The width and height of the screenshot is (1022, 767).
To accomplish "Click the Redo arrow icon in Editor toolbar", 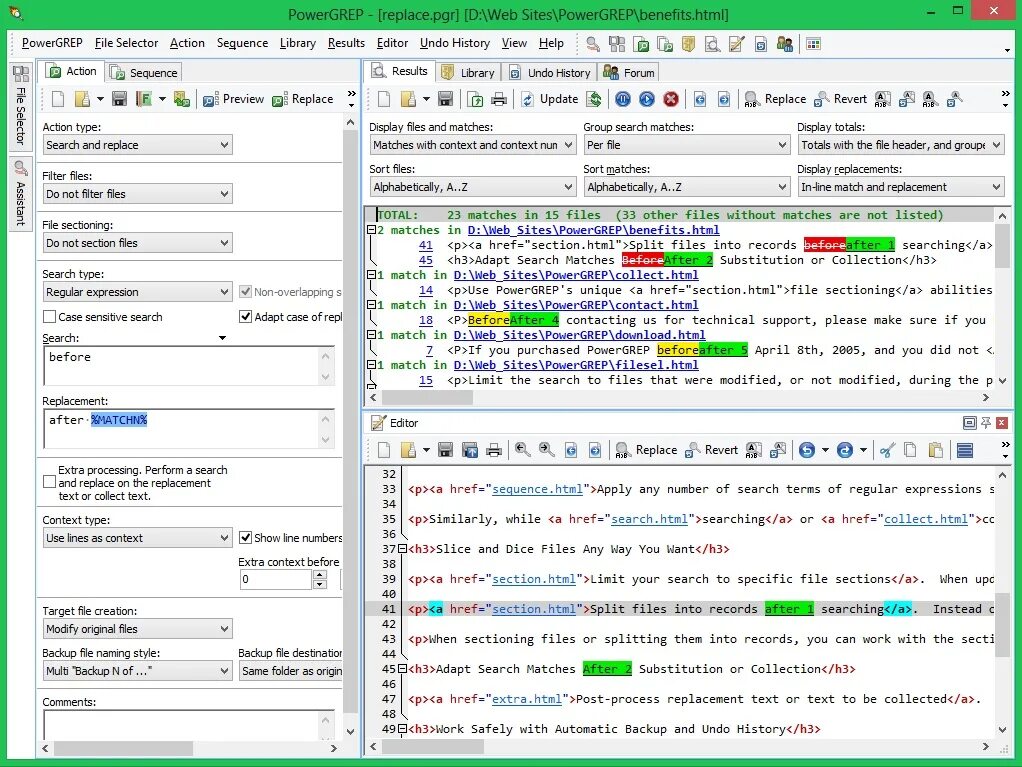I will tap(845, 450).
